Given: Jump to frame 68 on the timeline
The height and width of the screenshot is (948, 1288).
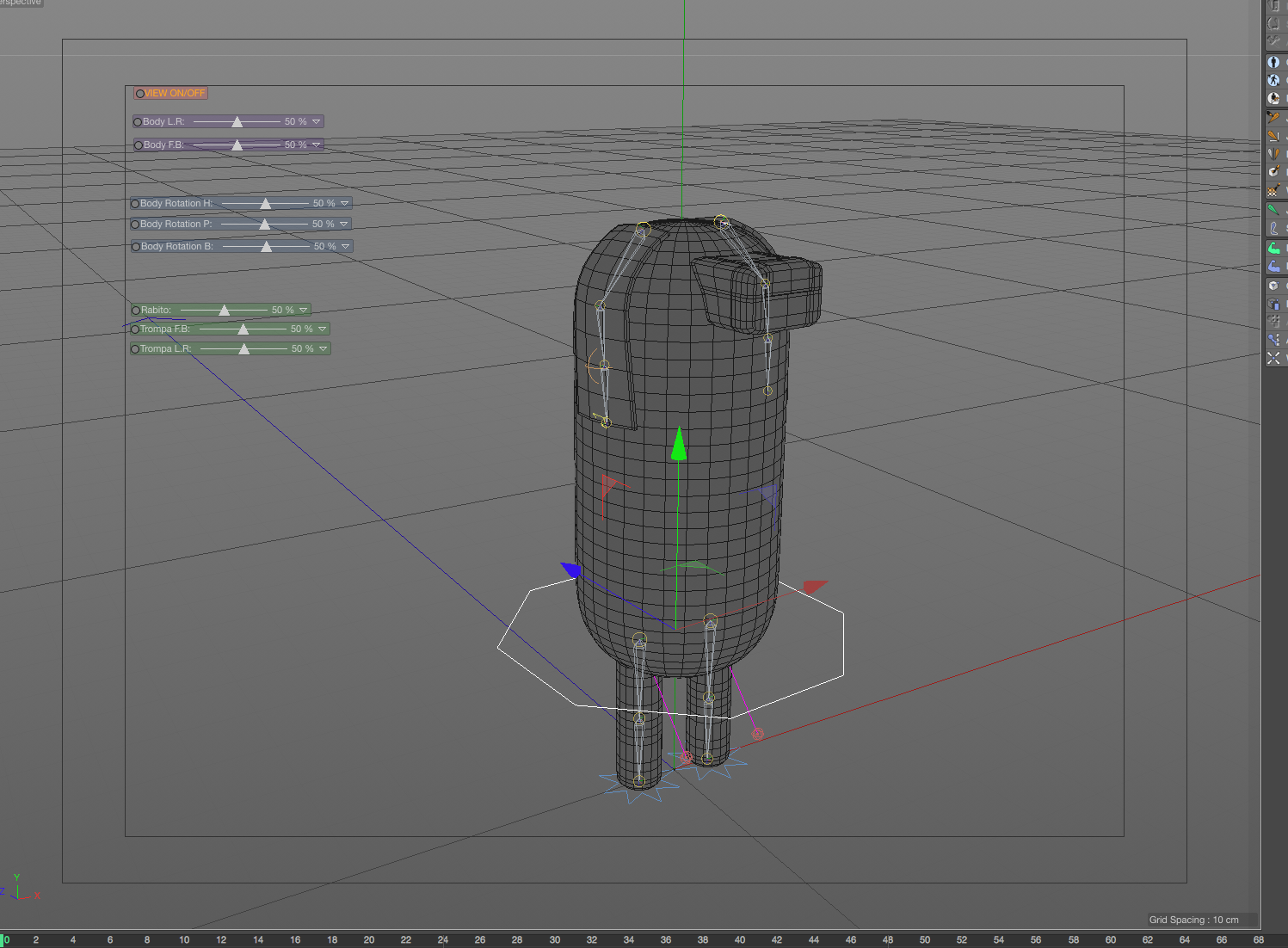Looking at the screenshot, I should pyautogui.click(x=1259, y=940).
